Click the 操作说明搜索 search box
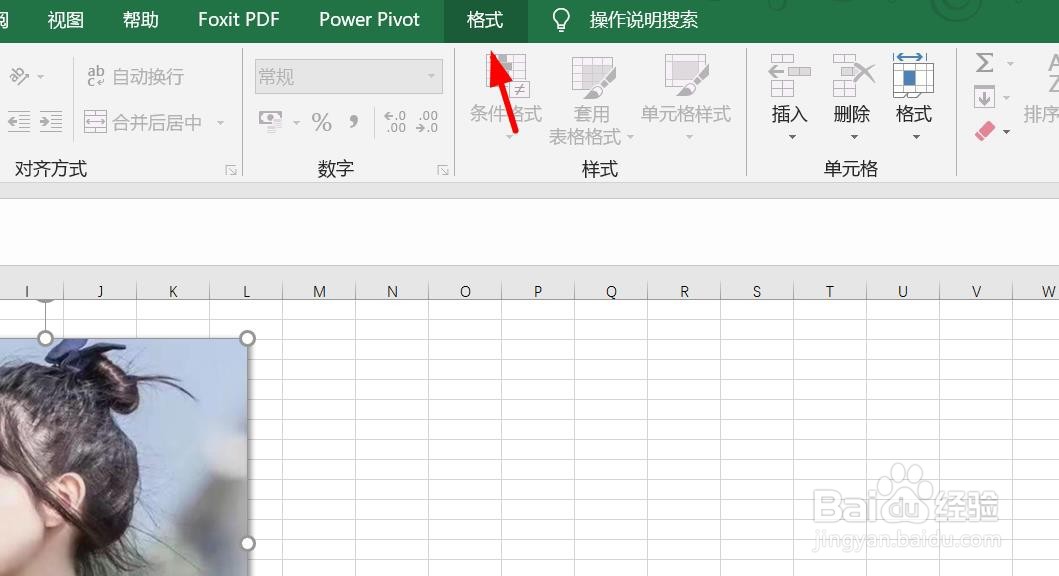Viewport: 1059px width, 576px height. click(x=644, y=20)
